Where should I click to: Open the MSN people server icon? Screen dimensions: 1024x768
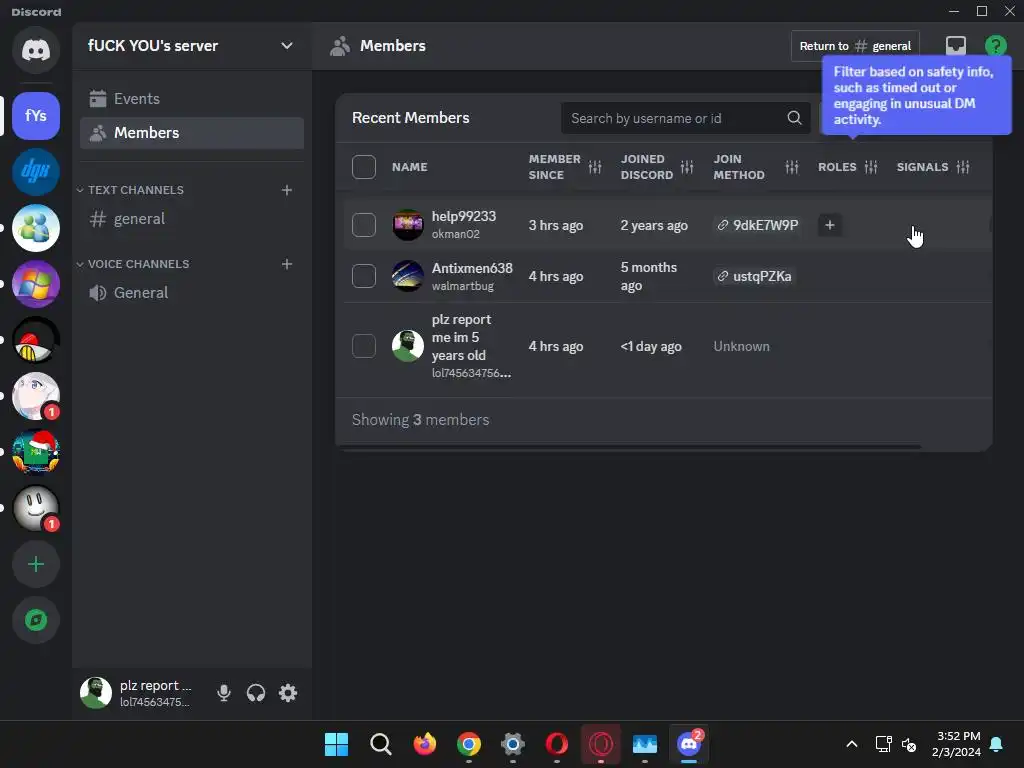coord(36,228)
